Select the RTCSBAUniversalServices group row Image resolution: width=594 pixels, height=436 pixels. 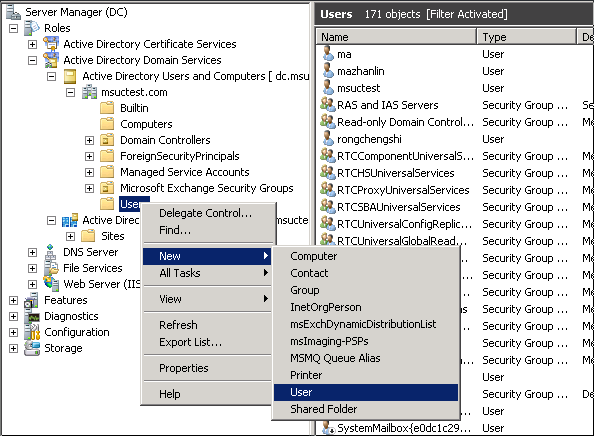click(x=455, y=207)
